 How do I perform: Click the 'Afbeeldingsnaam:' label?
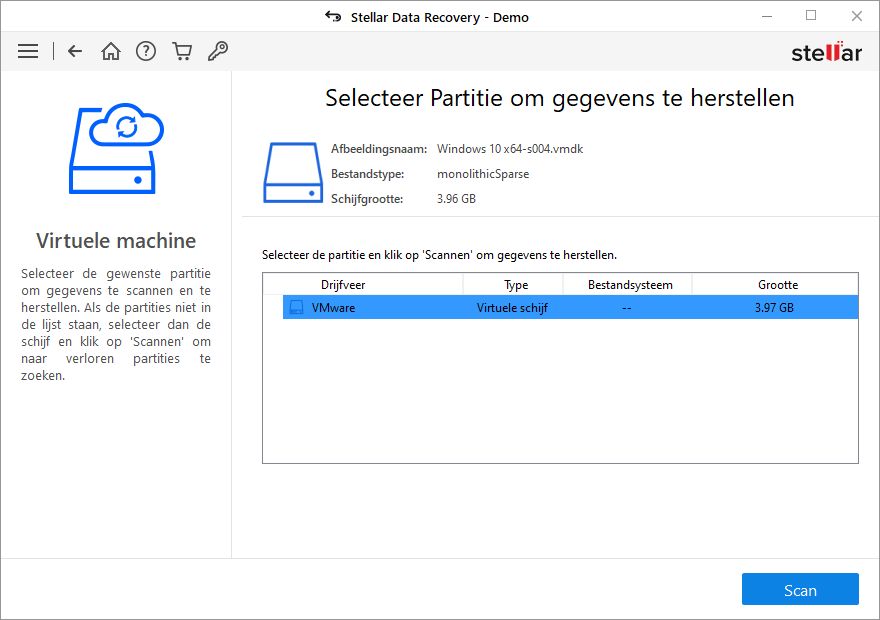[x=379, y=149]
